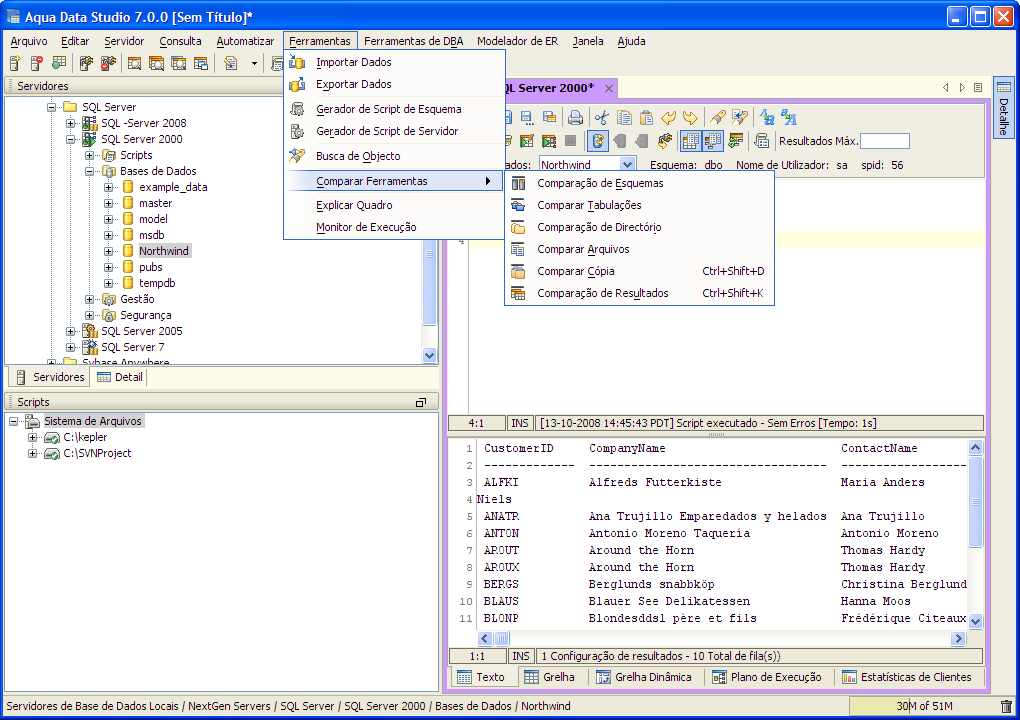This screenshot has height=720, width=1020.
Task: Switch to the Plano de Execução tab
Action: 768,677
